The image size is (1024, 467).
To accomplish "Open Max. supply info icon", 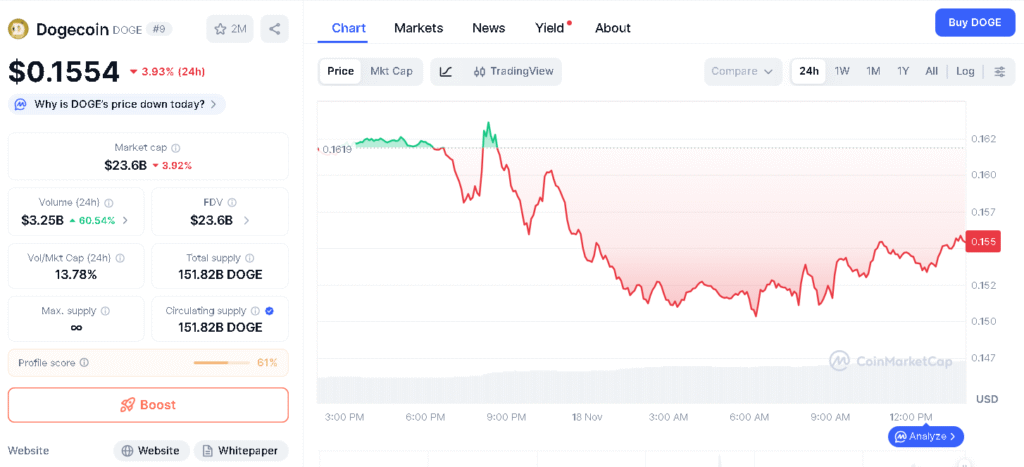I will 105,311.
